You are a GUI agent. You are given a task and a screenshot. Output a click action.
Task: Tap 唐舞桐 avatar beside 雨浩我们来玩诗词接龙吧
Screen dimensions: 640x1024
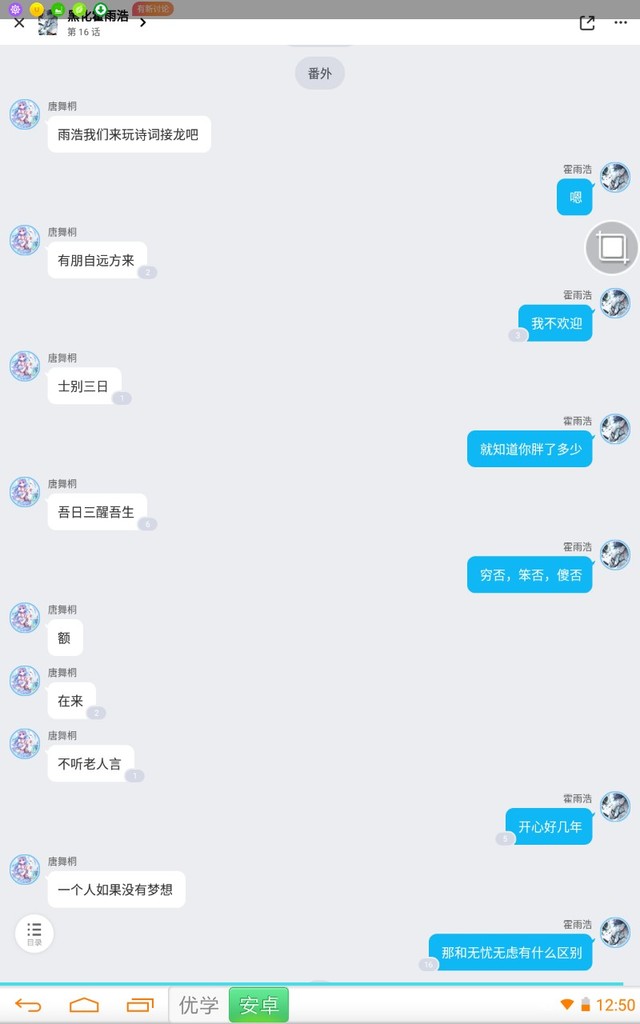click(25, 114)
